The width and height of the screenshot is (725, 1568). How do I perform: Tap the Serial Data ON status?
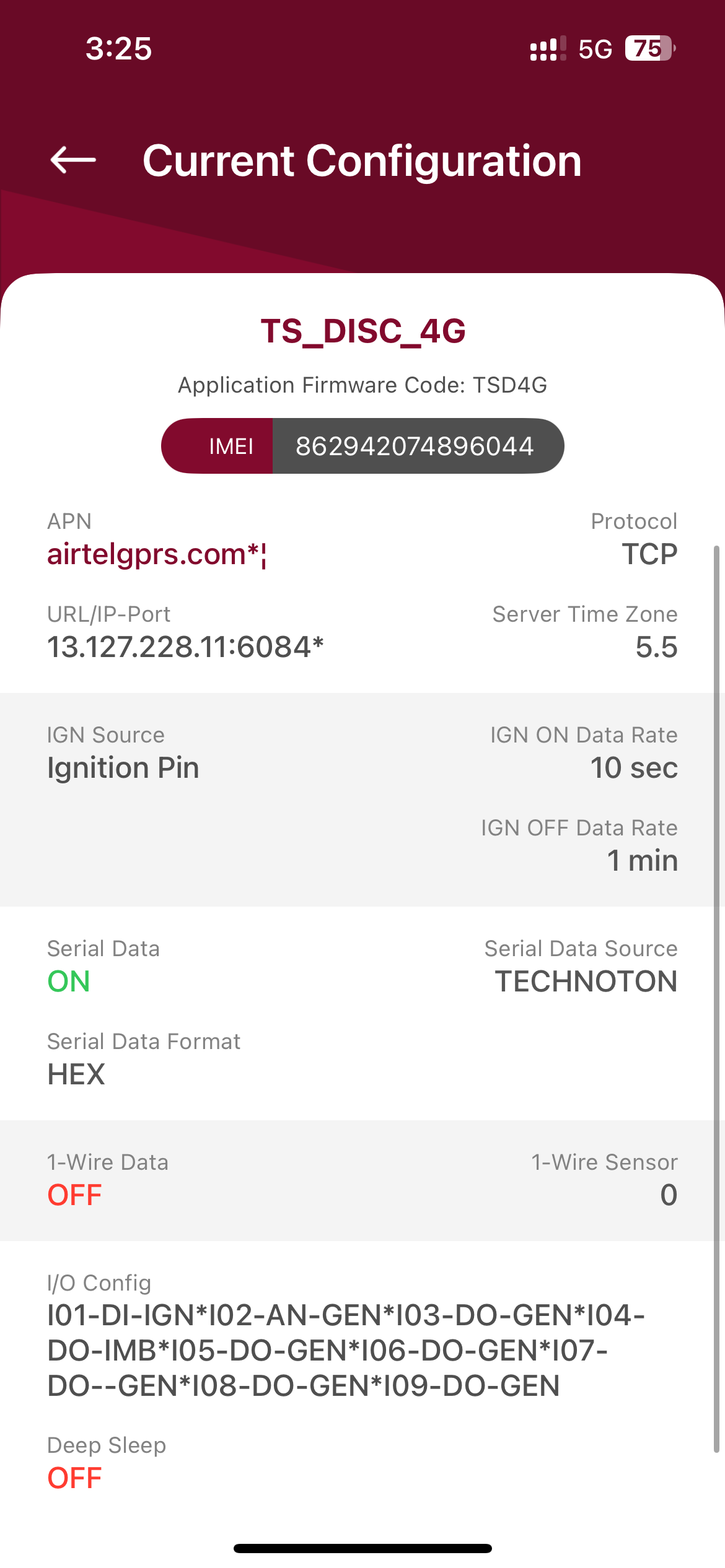pos(69,982)
